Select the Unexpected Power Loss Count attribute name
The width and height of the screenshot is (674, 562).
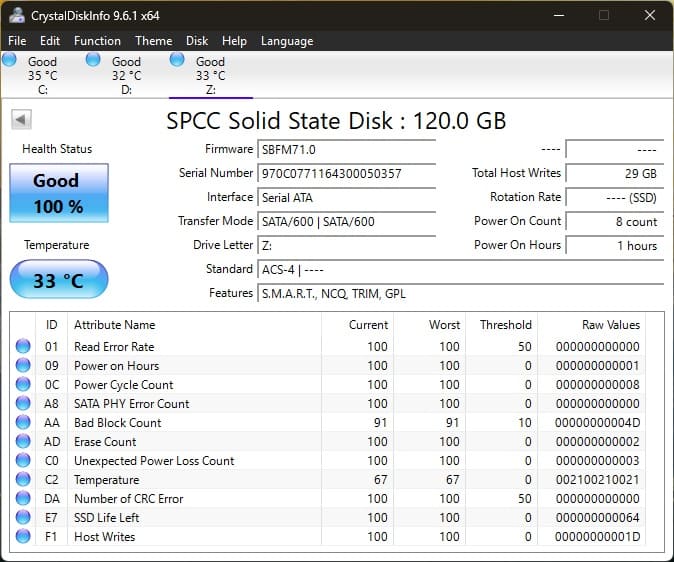[x=154, y=461]
